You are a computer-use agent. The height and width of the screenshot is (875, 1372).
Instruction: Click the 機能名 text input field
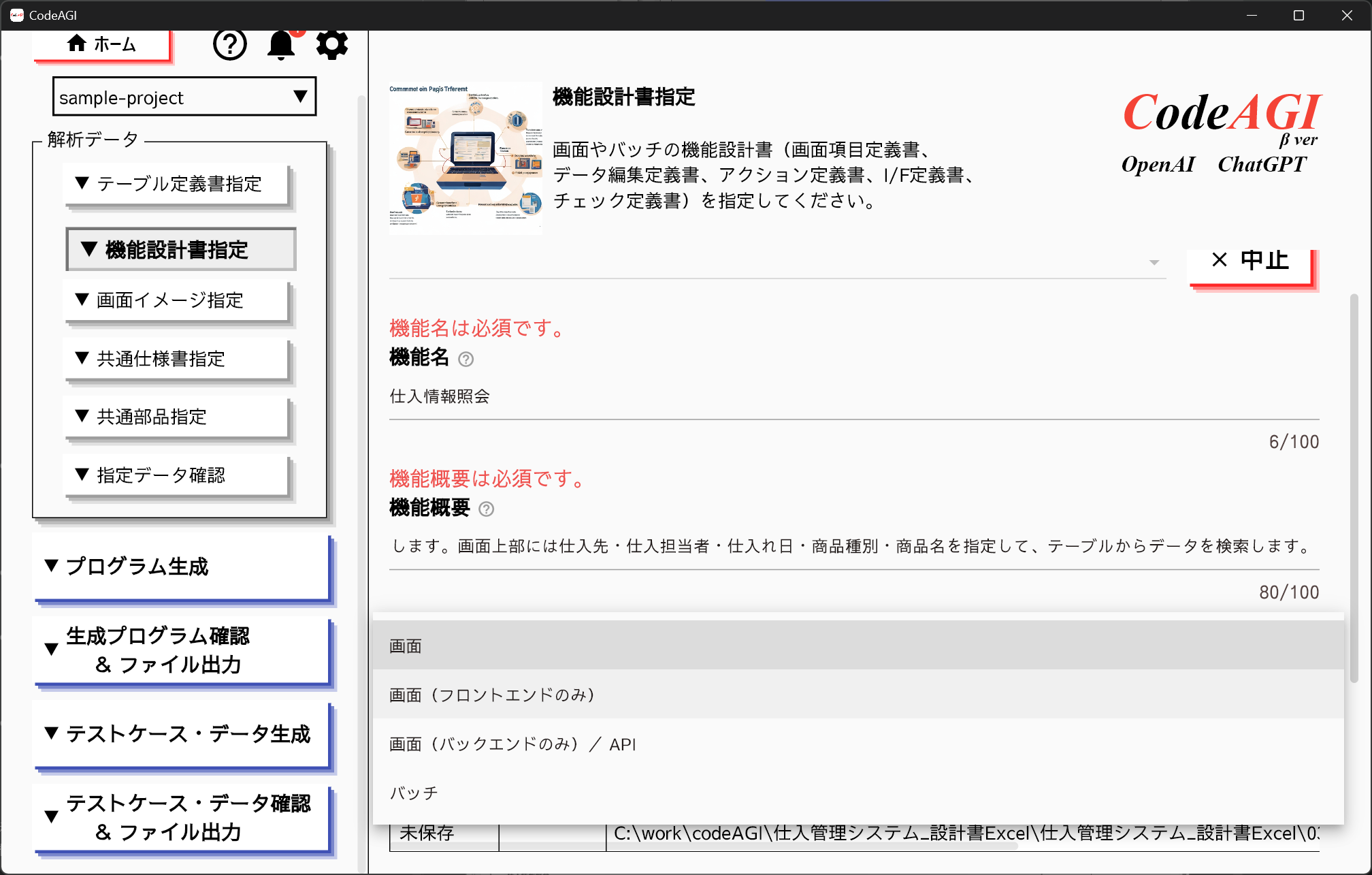pyautogui.click(x=853, y=397)
